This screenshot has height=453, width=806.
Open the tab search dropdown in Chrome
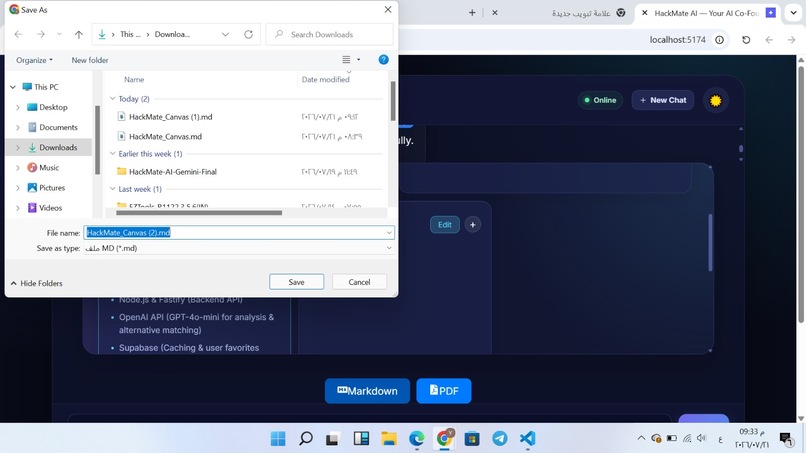[x=793, y=13]
